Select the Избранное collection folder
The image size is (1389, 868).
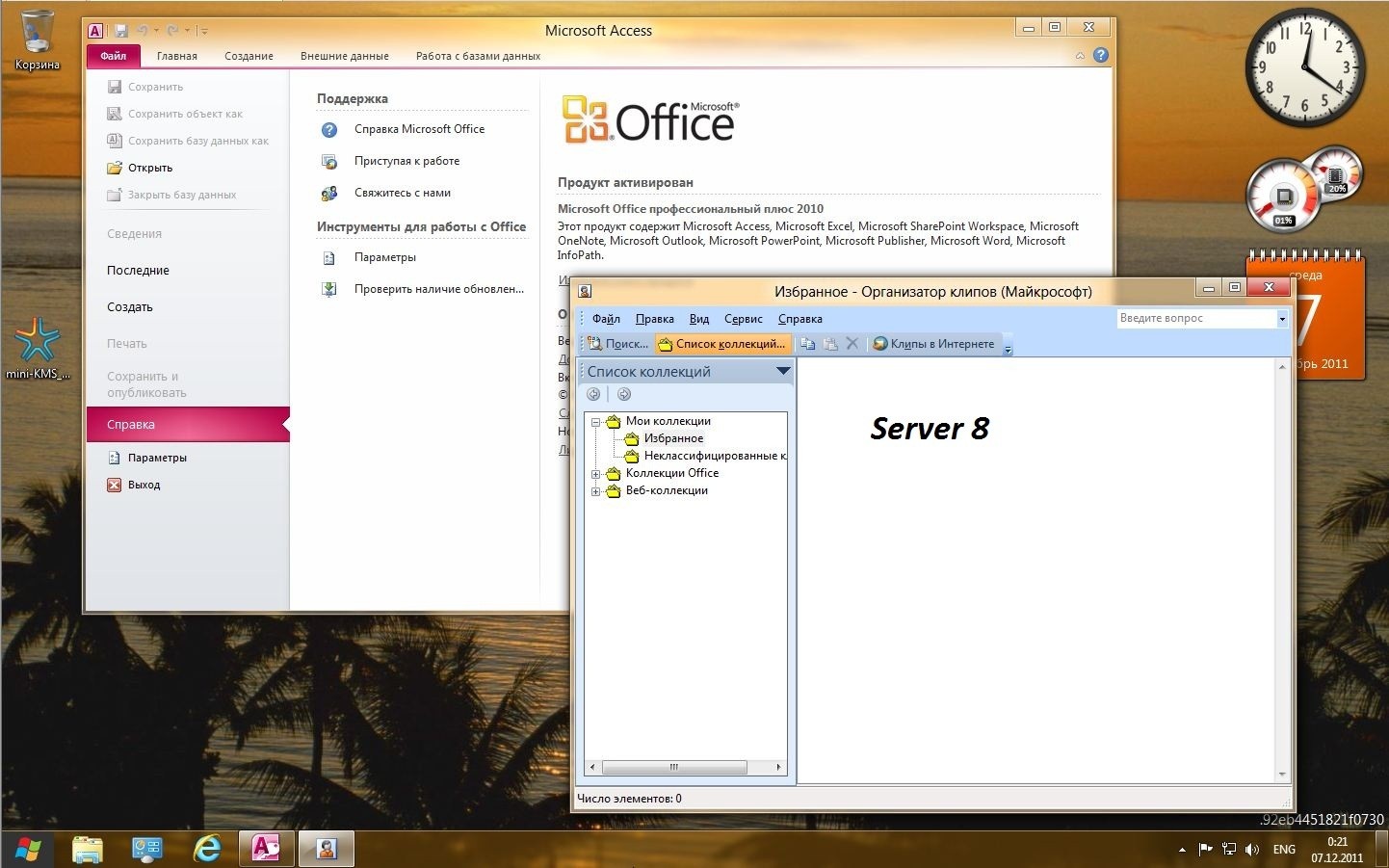coord(673,438)
